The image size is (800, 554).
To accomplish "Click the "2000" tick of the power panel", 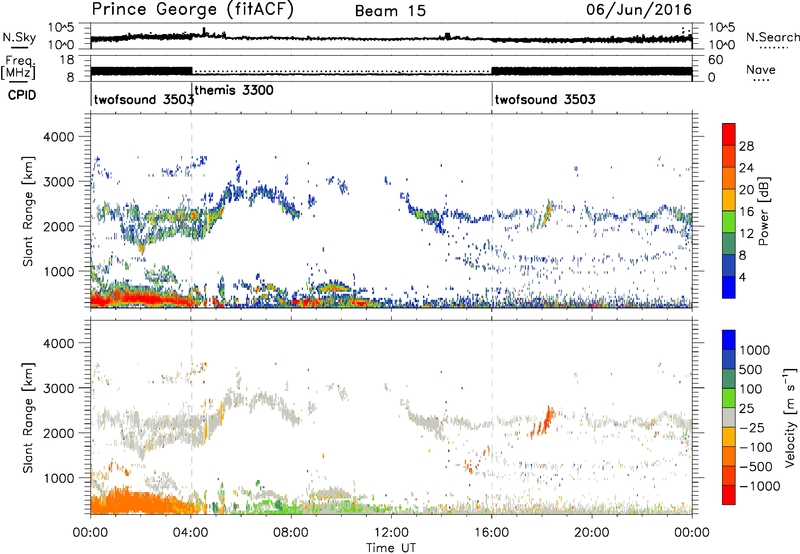I will (58, 226).
